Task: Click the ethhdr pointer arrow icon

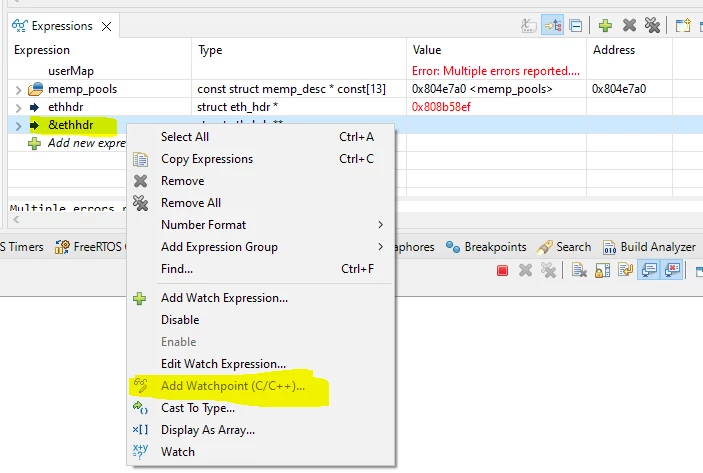Action: click(x=35, y=107)
